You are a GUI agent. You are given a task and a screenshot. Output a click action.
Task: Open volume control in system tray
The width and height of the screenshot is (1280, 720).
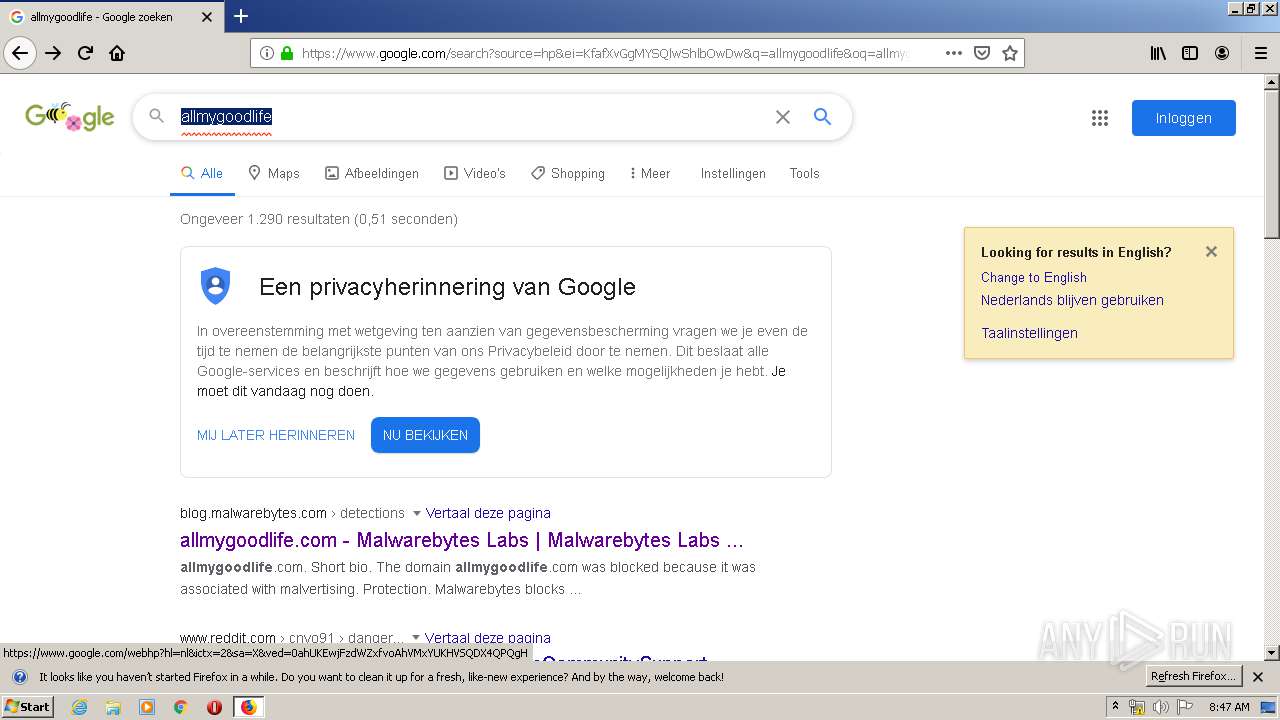pyautogui.click(x=1160, y=707)
